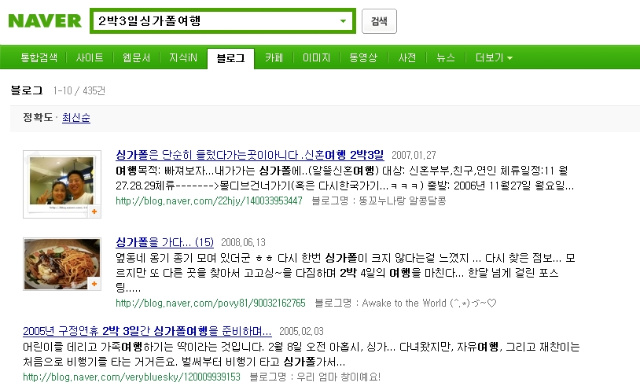Switch to the 이미지 tab

pos(316,58)
